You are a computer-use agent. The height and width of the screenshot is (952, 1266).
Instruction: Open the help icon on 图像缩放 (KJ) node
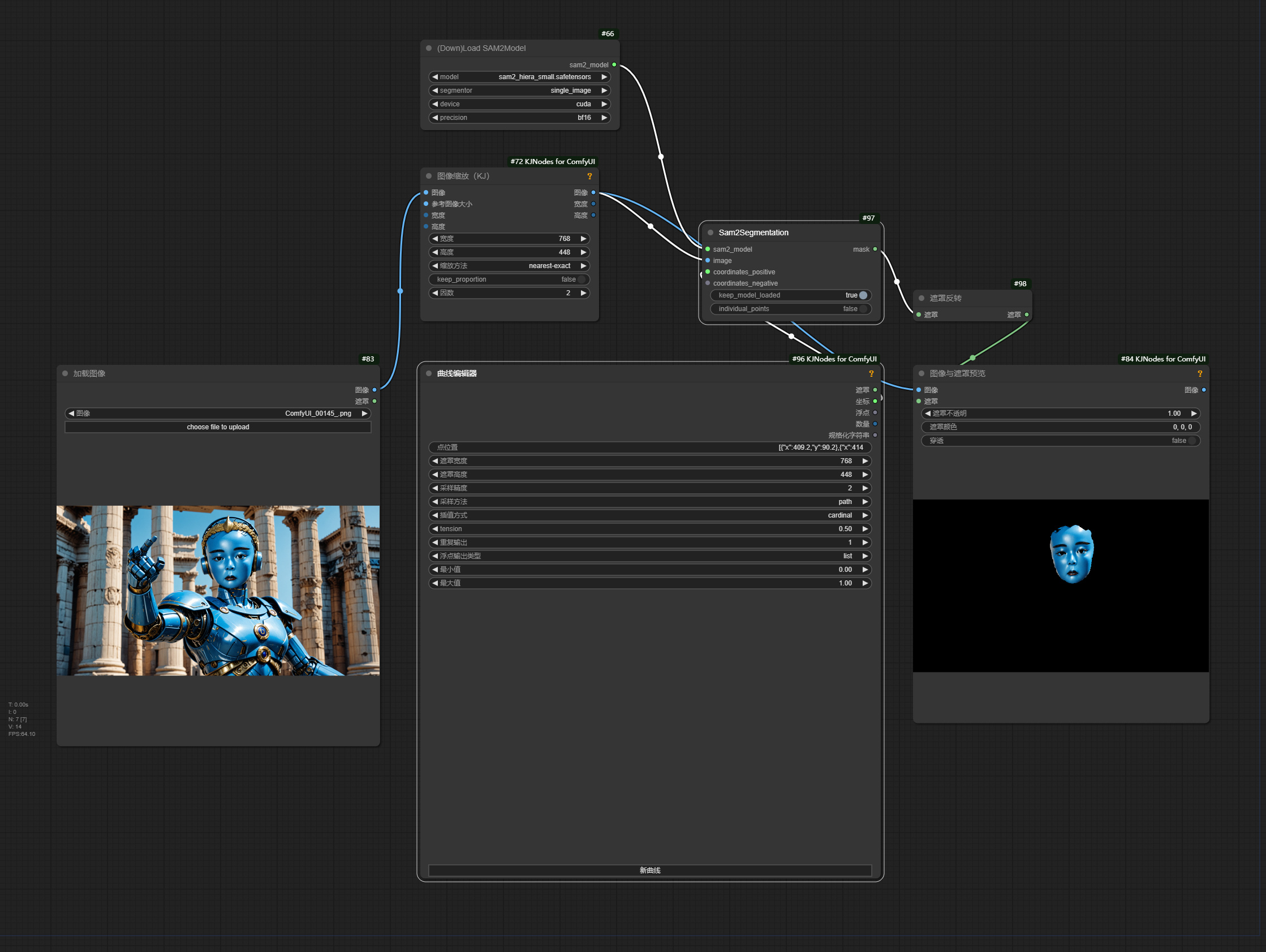pyautogui.click(x=590, y=176)
